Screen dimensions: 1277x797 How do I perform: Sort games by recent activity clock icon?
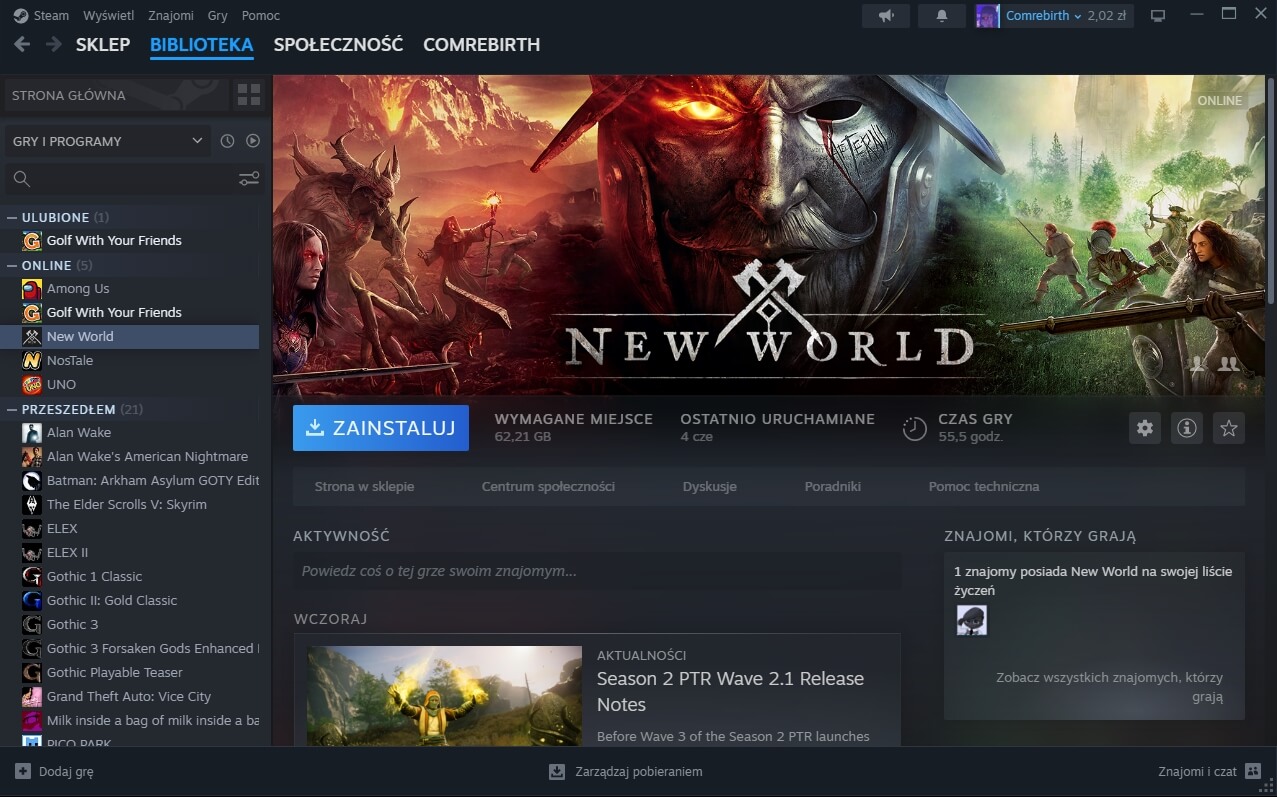pos(226,141)
